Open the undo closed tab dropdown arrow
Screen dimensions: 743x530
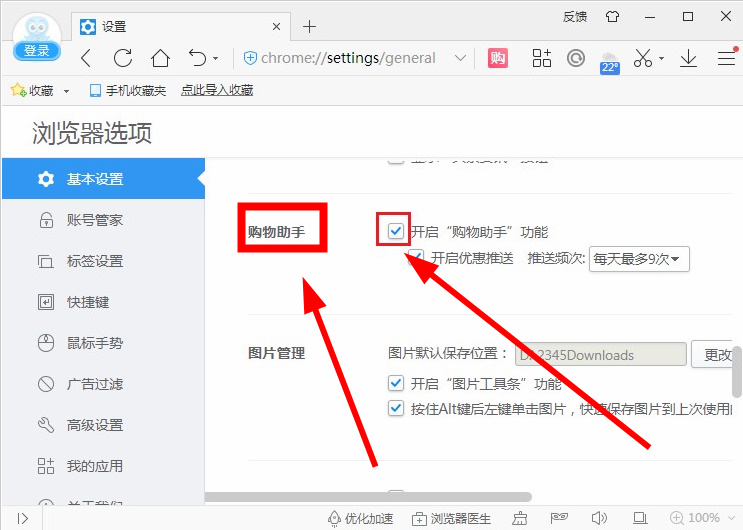[x=215, y=59]
